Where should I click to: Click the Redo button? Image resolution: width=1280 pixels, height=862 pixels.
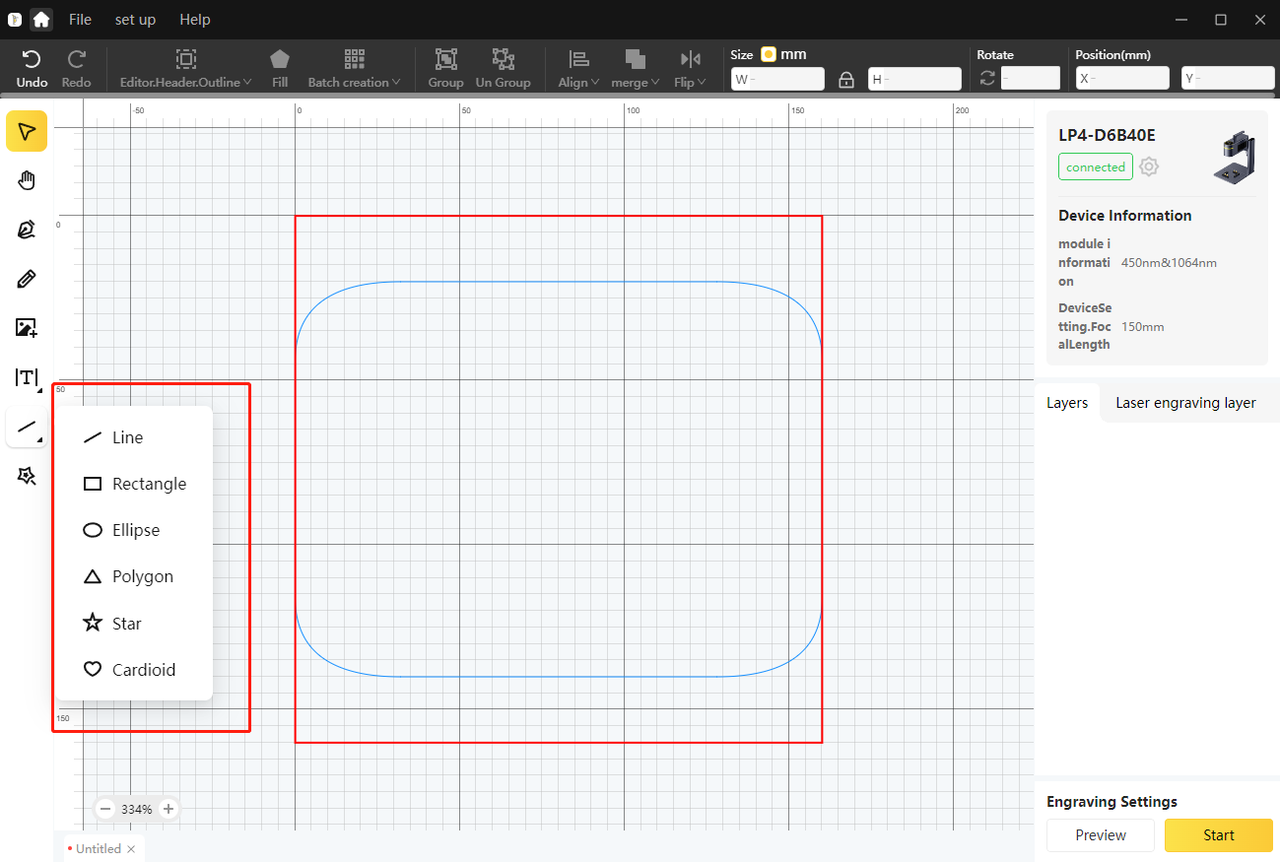76,69
